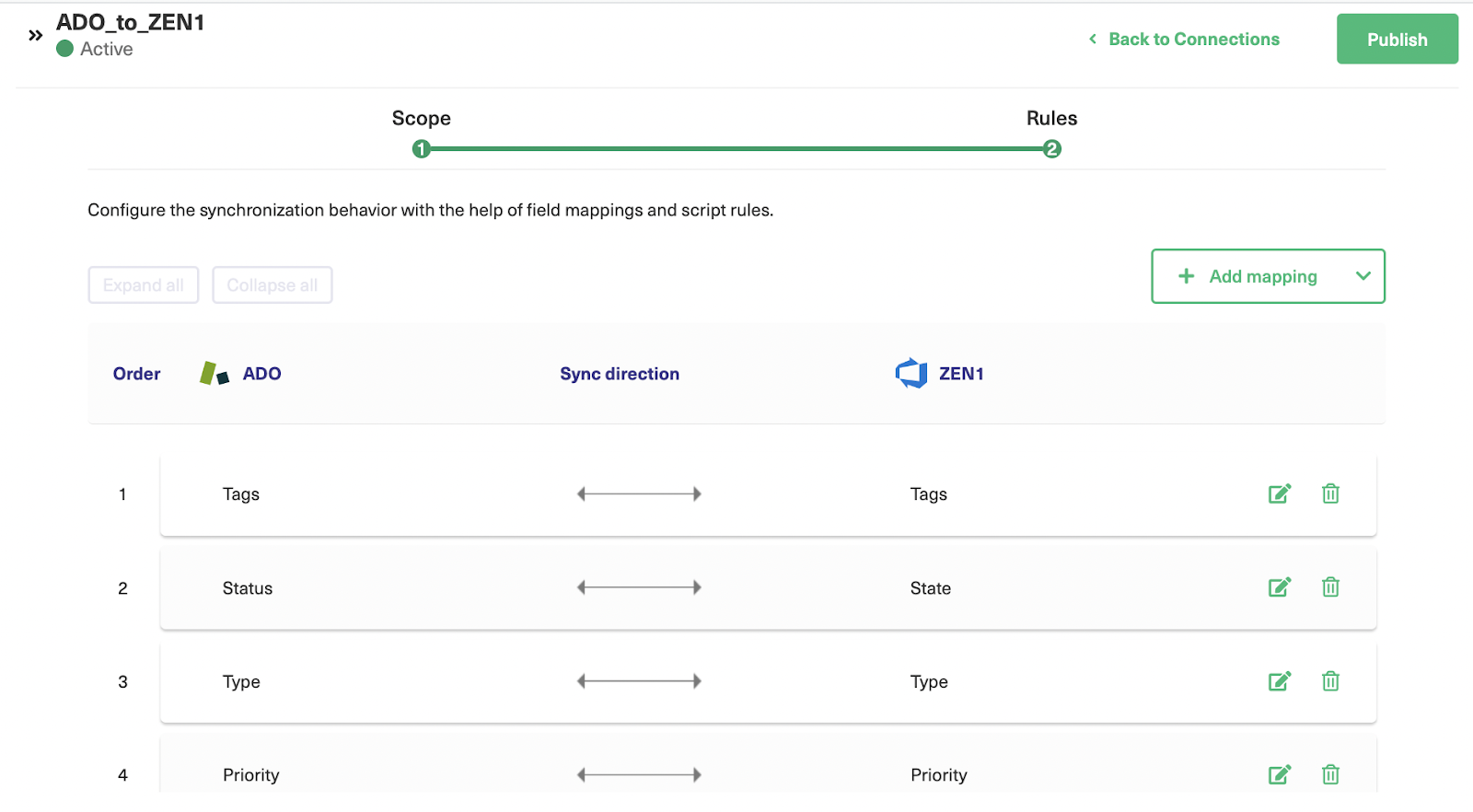Viewport: 1473px width, 812px height.
Task: Edit the Tags mapping row
Action: 1280,494
